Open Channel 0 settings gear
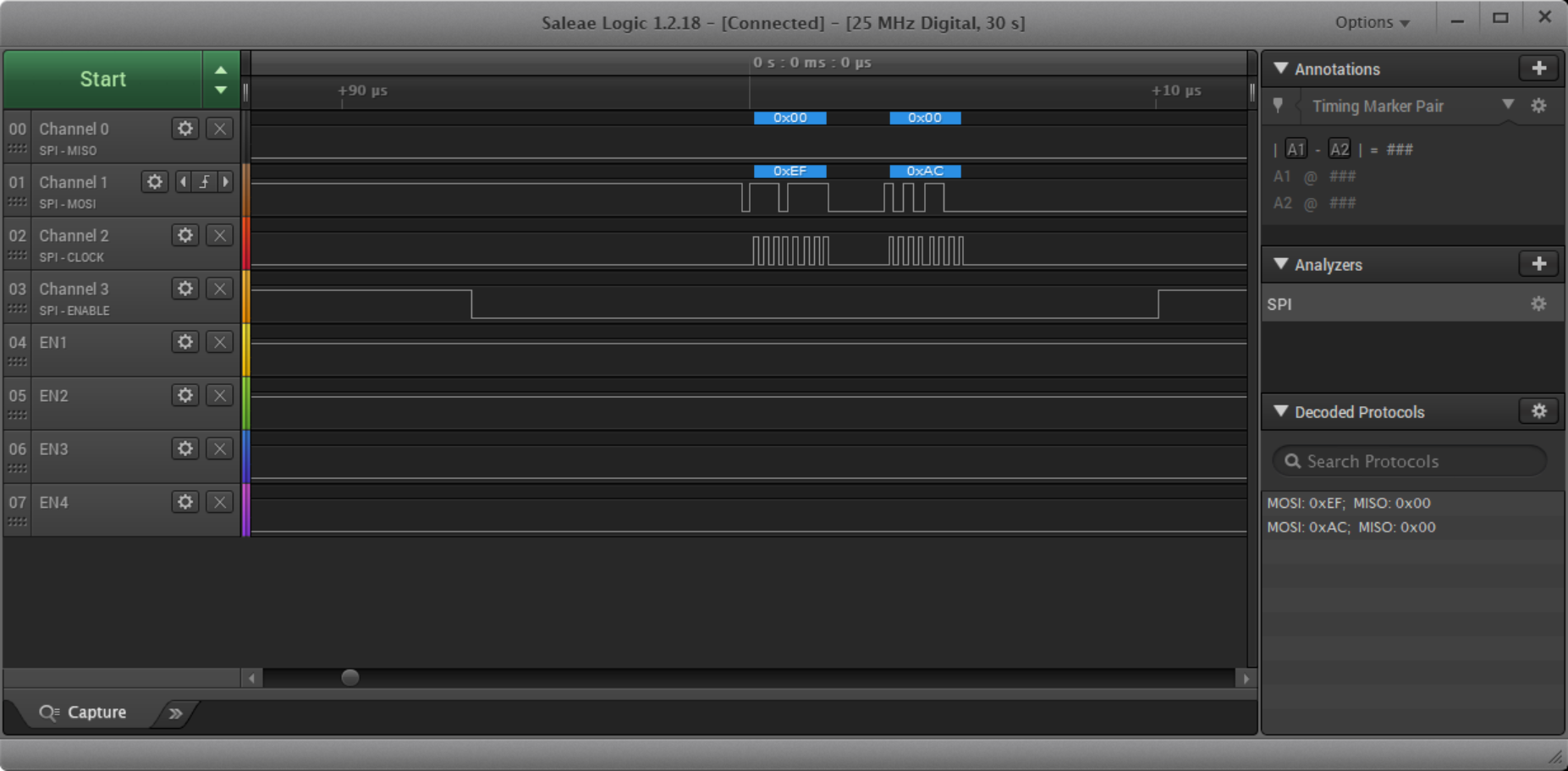 184,129
